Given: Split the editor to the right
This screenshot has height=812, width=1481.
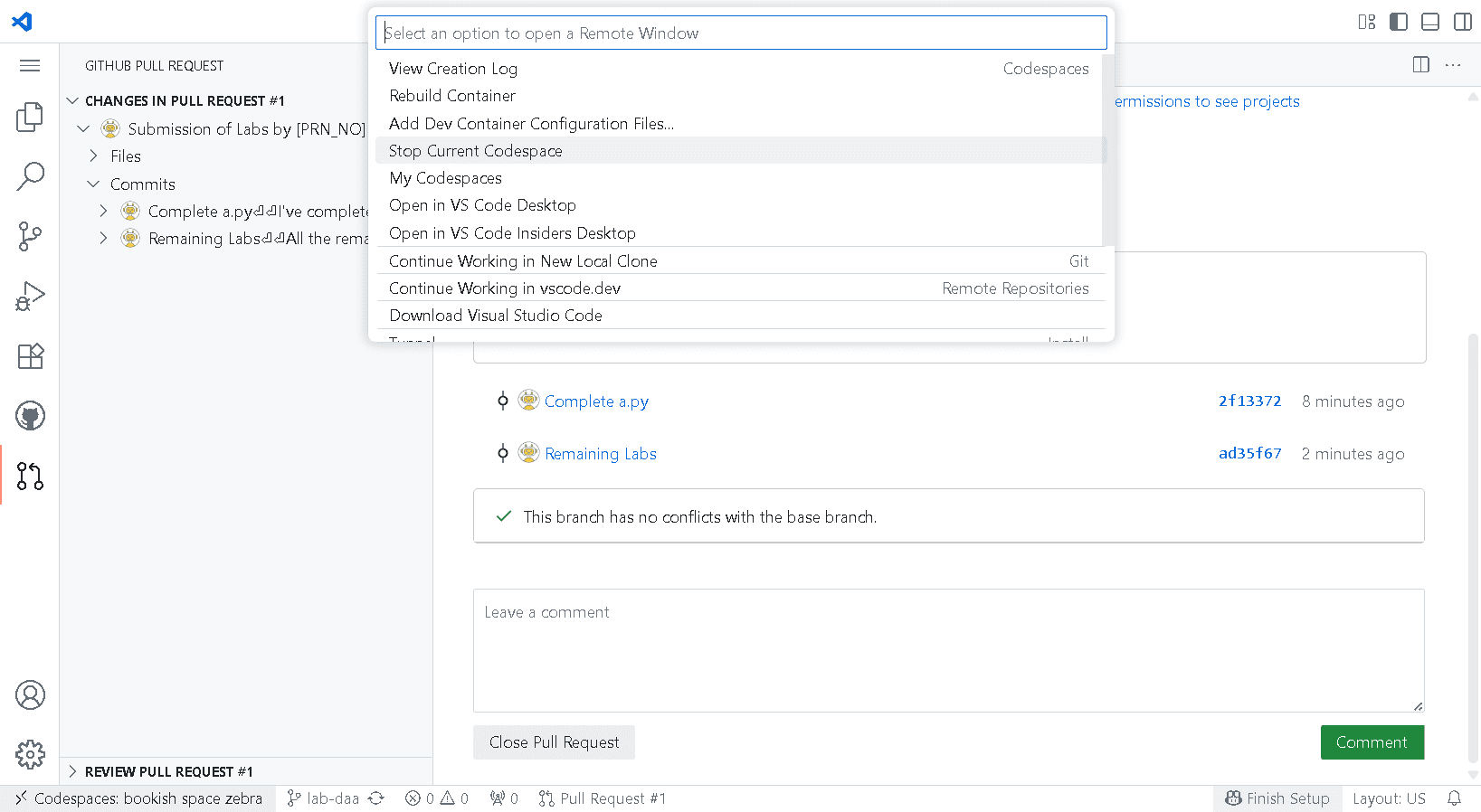Looking at the screenshot, I should click(x=1421, y=65).
